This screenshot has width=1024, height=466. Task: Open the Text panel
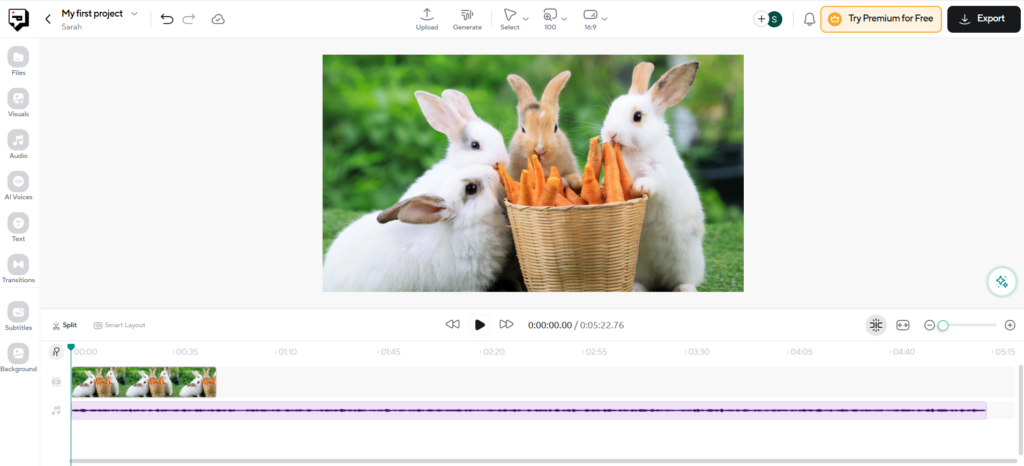(18, 228)
